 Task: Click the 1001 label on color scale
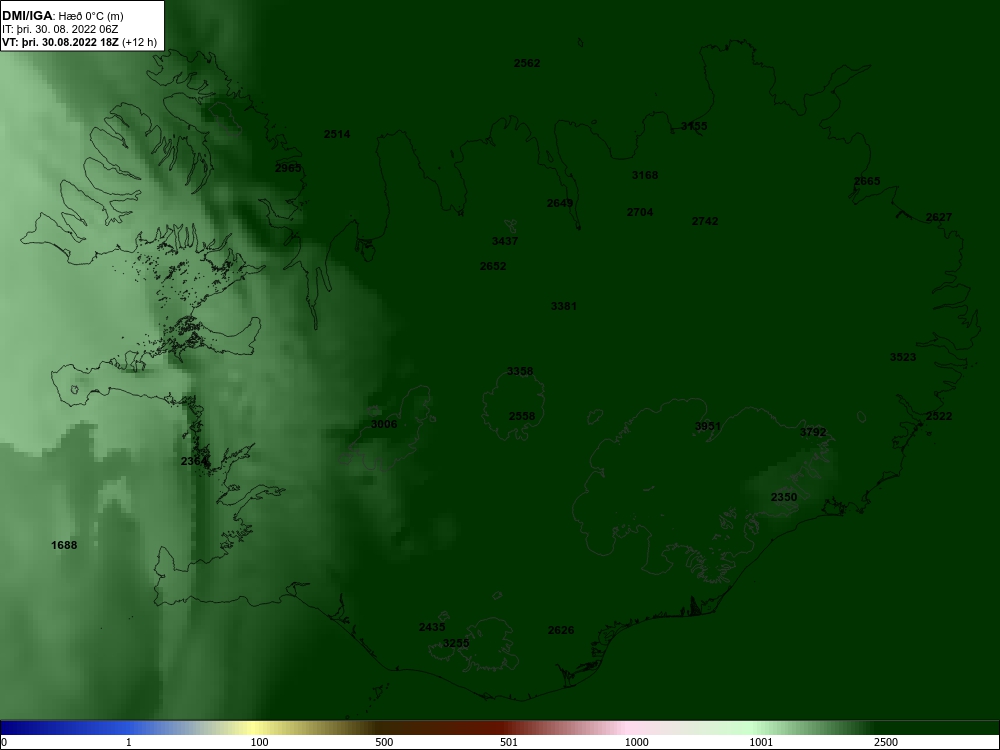click(x=761, y=742)
